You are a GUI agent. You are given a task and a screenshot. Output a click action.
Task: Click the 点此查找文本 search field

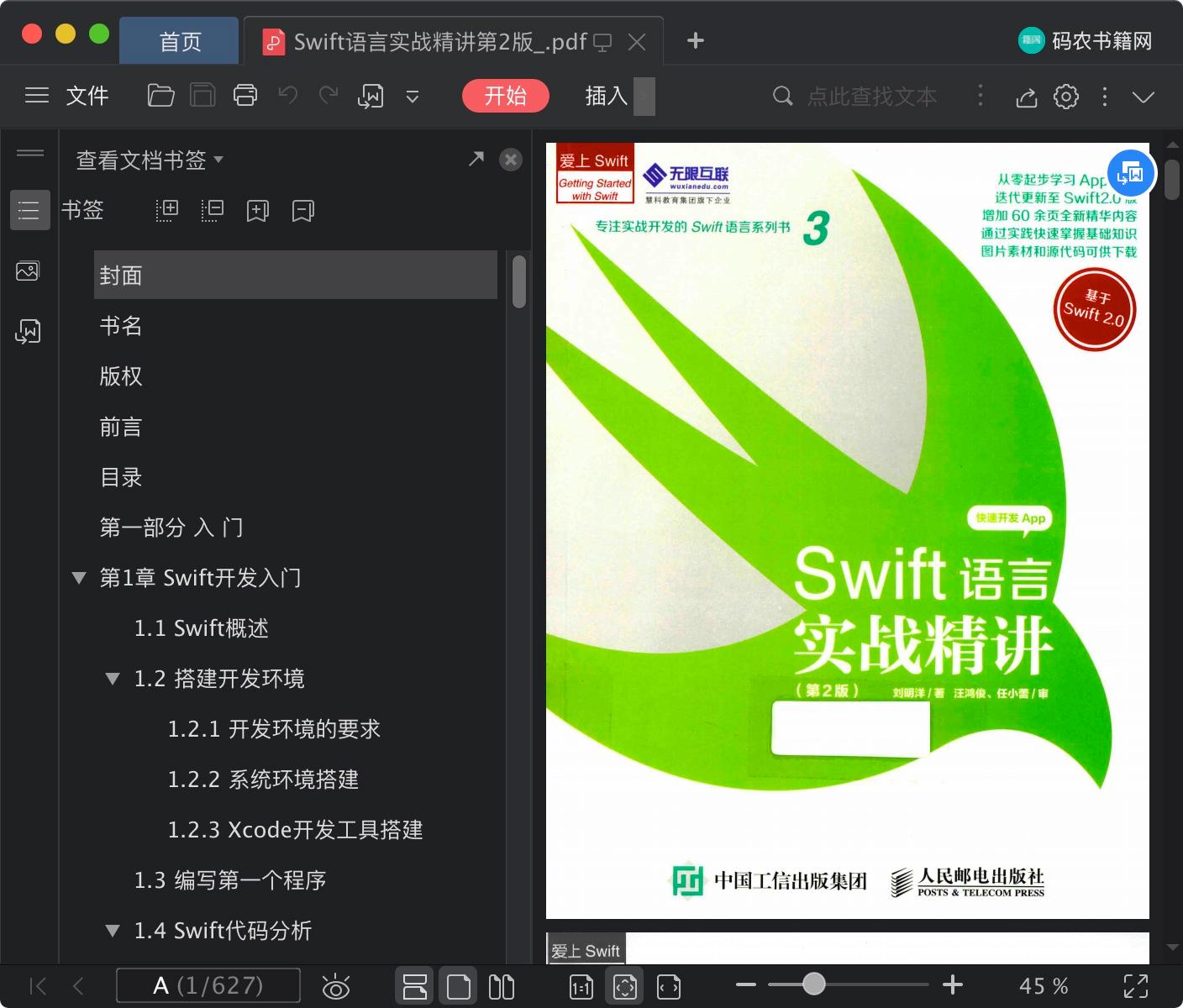click(871, 97)
